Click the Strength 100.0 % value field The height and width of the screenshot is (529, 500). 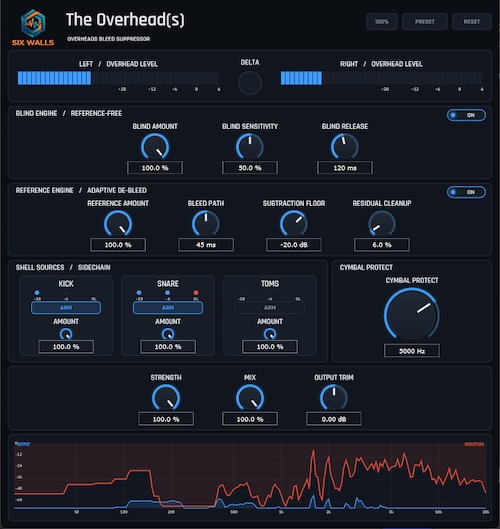[x=166, y=419]
